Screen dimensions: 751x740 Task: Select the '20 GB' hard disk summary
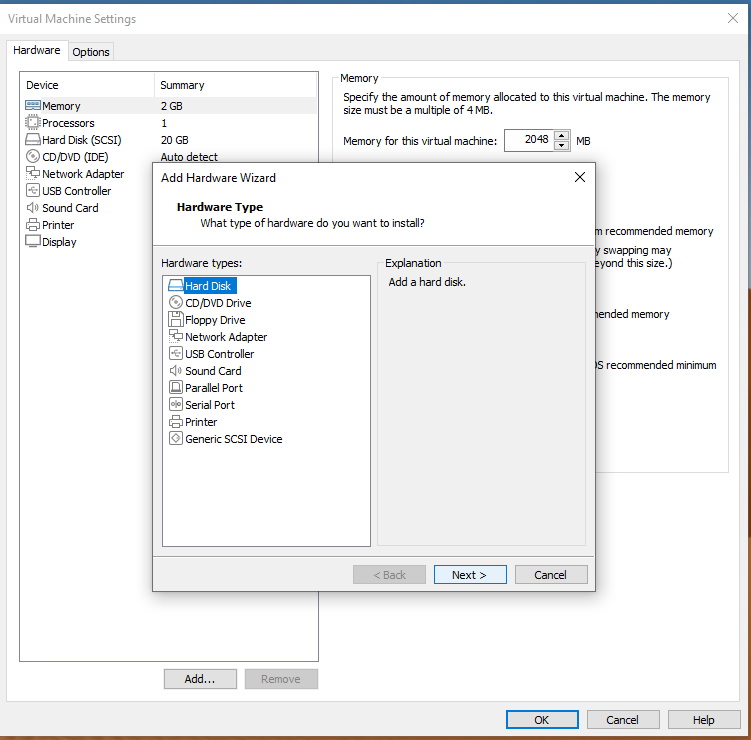[174, 140]
